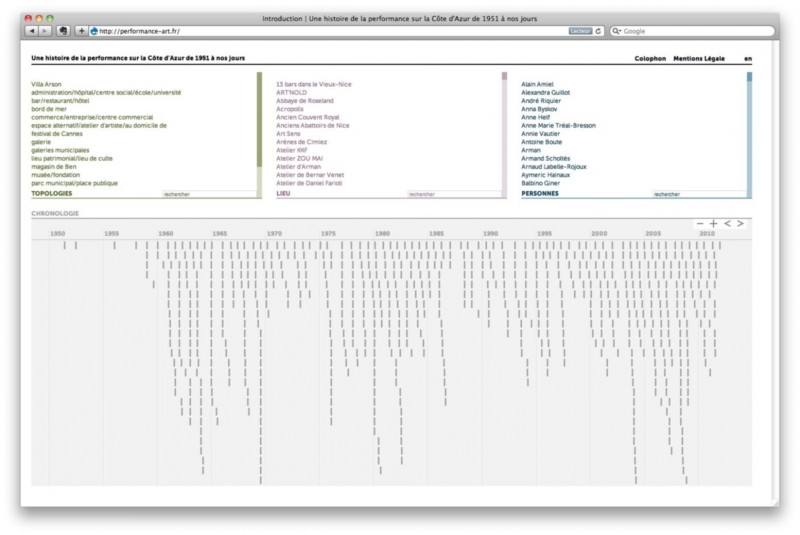The width and height of the screenshot is (800, 535).
Task: Select Anna Byskov in the Personnes list
Action: pyautogui.click(x=540, y=109)
